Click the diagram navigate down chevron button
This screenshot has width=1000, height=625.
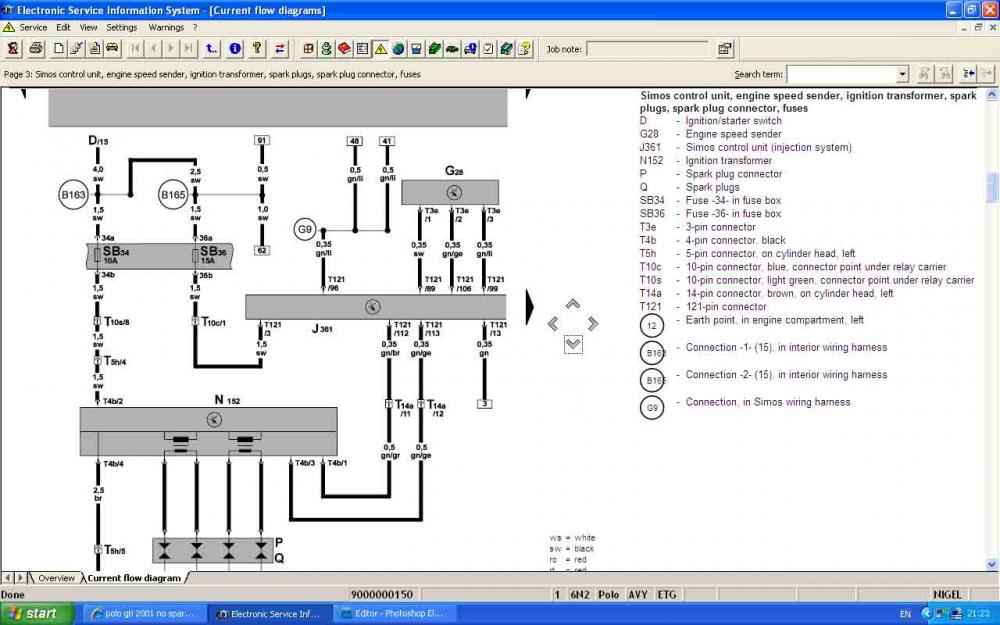pyautogui.click(x=573, y=344)
